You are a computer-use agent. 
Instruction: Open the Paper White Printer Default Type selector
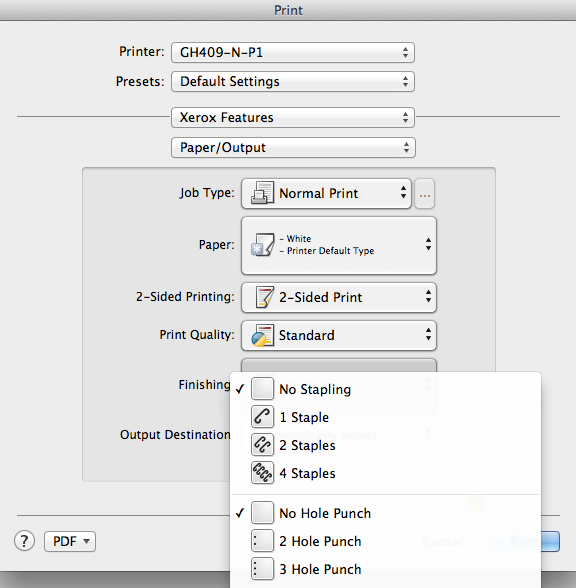click(x=339, y=245)
